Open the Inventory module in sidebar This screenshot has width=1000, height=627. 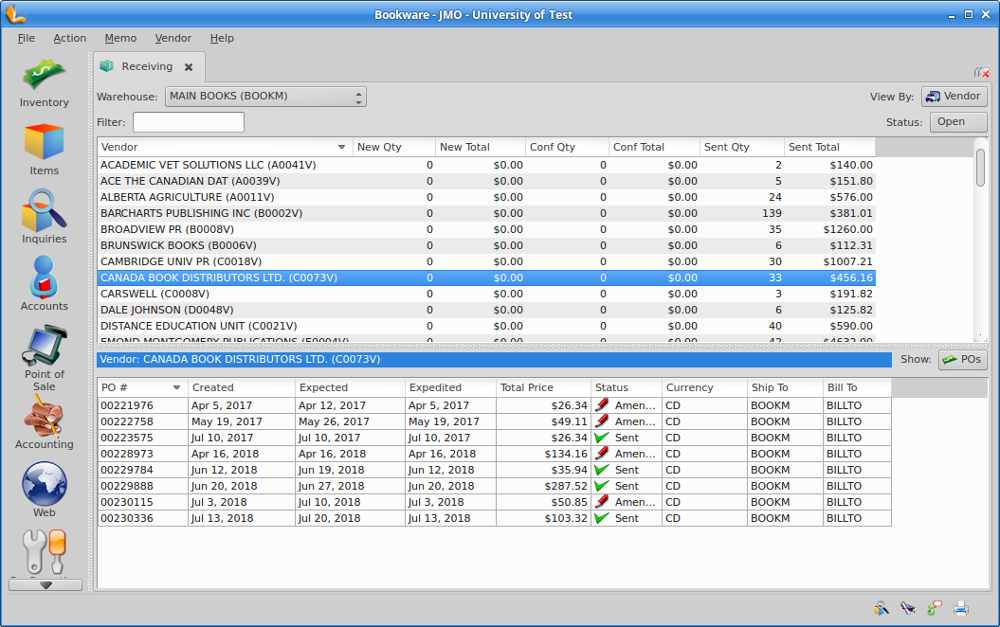[44, 82]
